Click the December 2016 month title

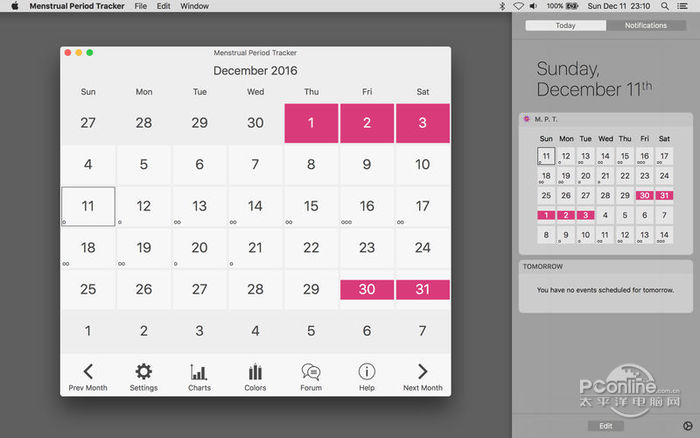pyautogui.click(x=255, y=71)
